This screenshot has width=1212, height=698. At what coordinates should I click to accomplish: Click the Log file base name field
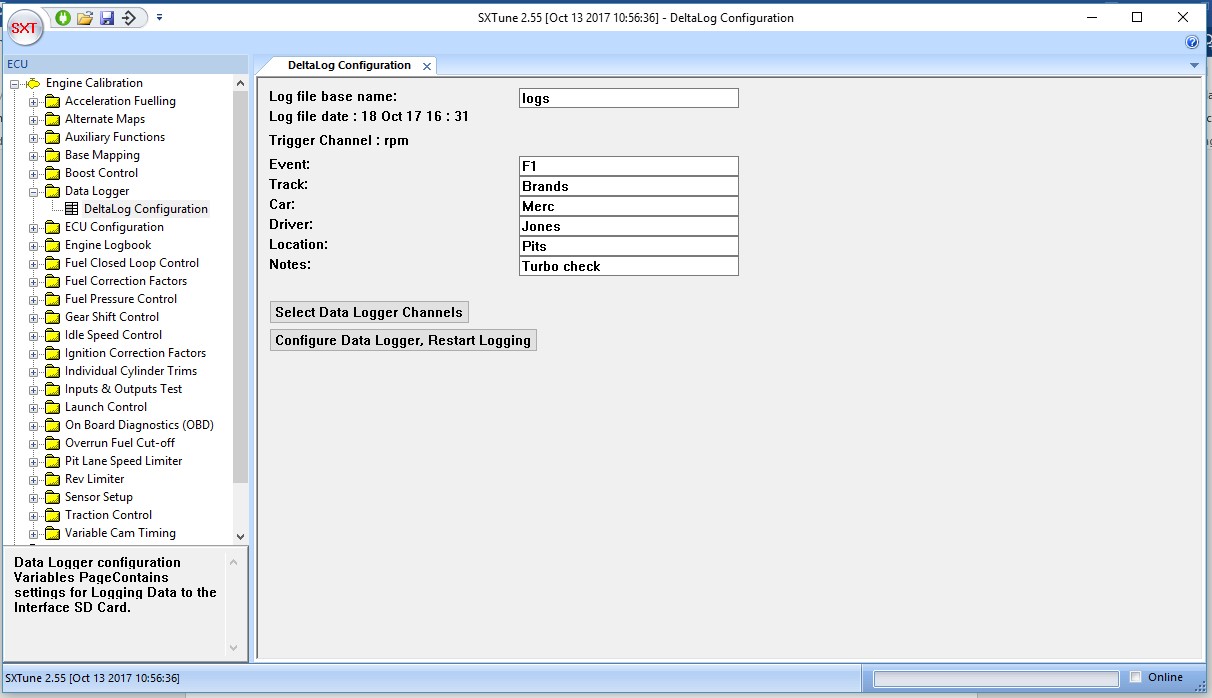pyautogui.click(x=628, y=98)
